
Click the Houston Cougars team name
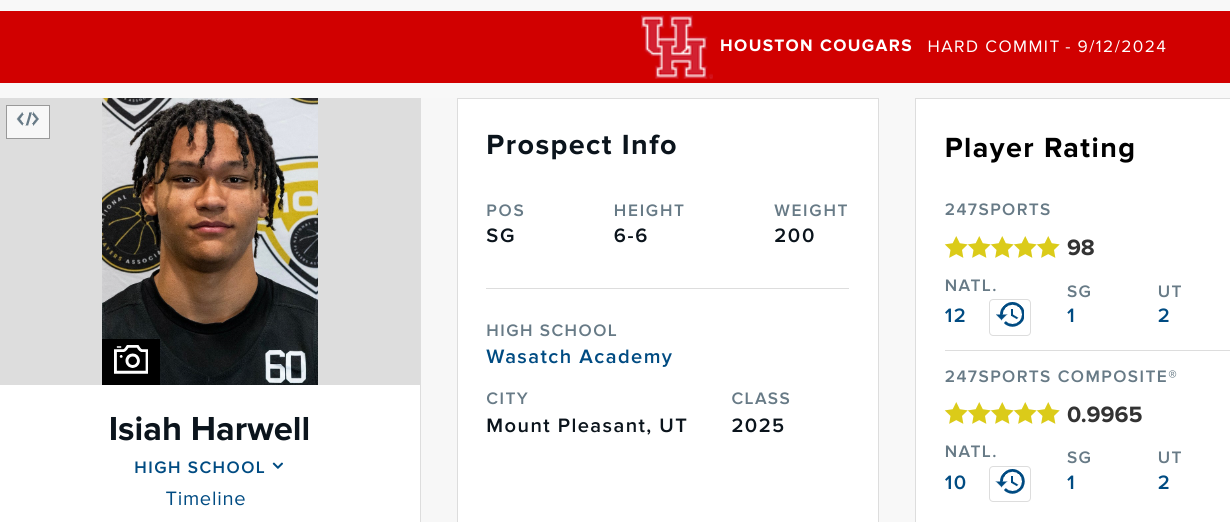coord(816,46)
